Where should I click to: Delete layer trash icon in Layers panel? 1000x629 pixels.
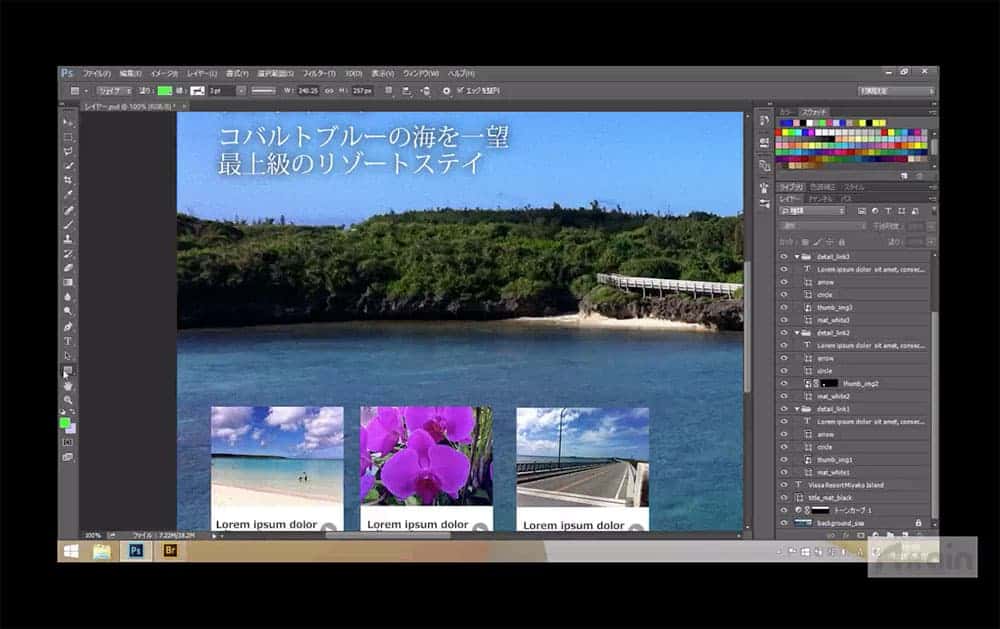pos(920,535)
